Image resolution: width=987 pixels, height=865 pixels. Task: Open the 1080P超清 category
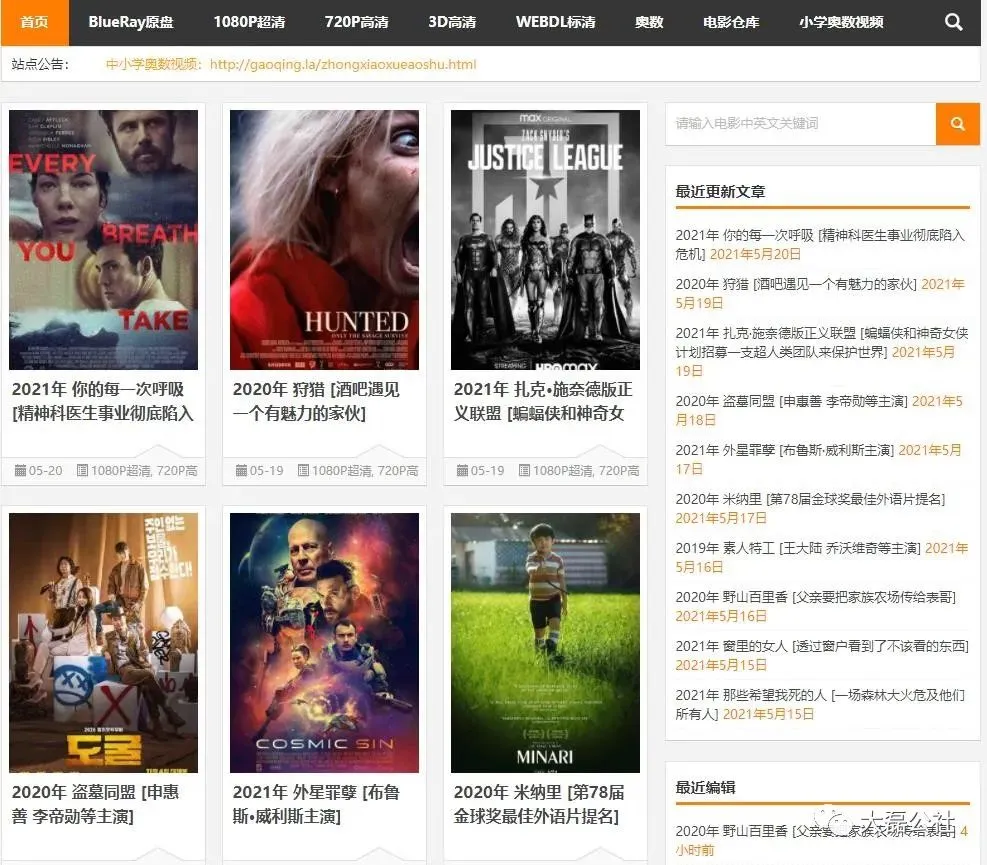click(249, 23)
